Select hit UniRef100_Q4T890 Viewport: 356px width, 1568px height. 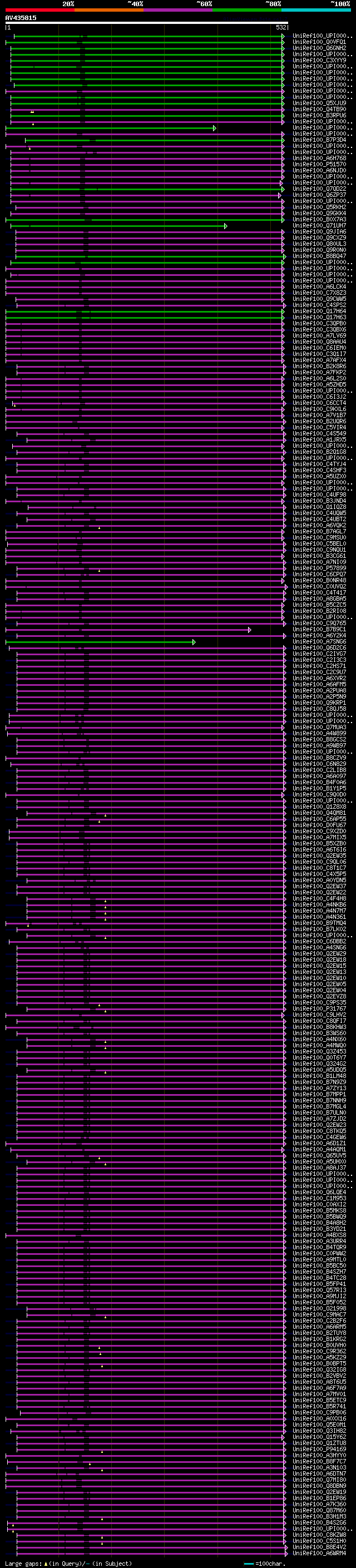point(319,110)
